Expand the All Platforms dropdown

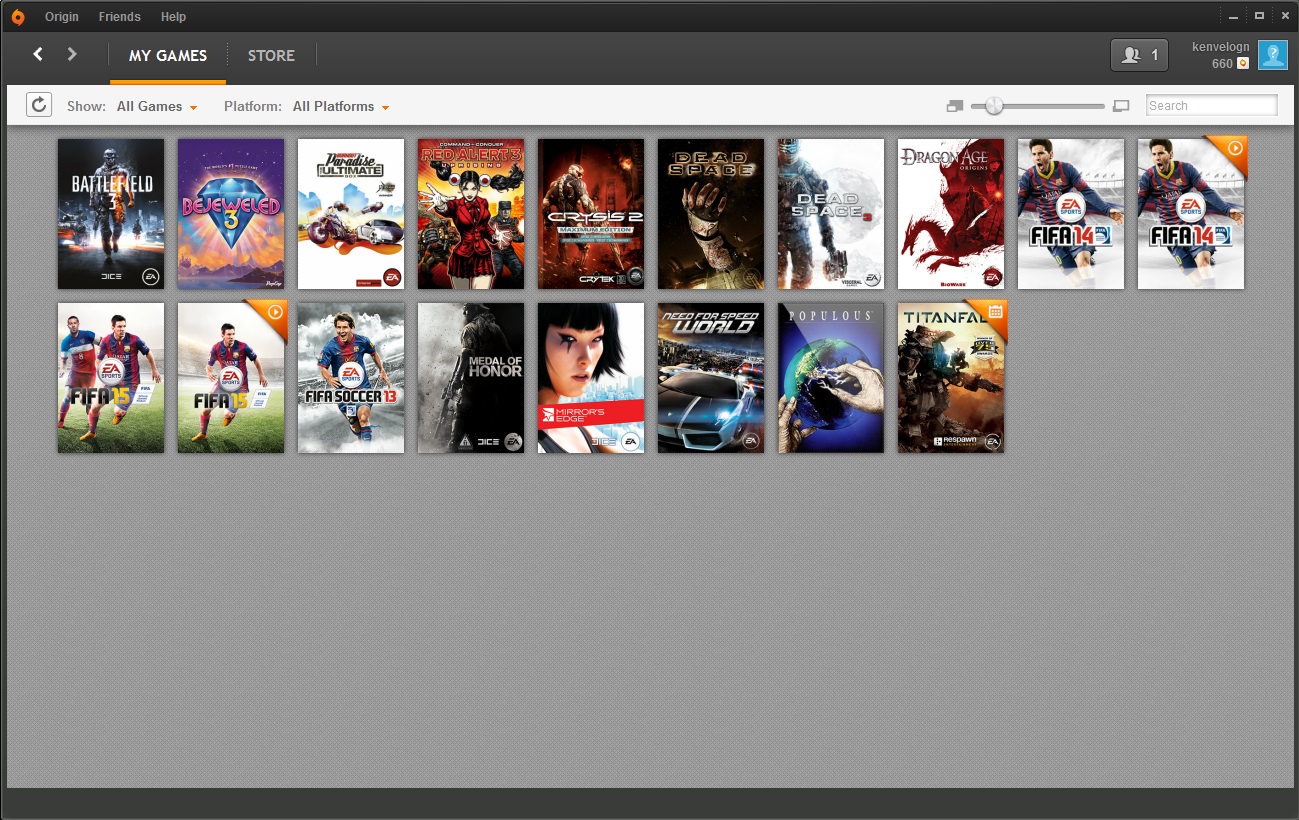pos(341,106)
